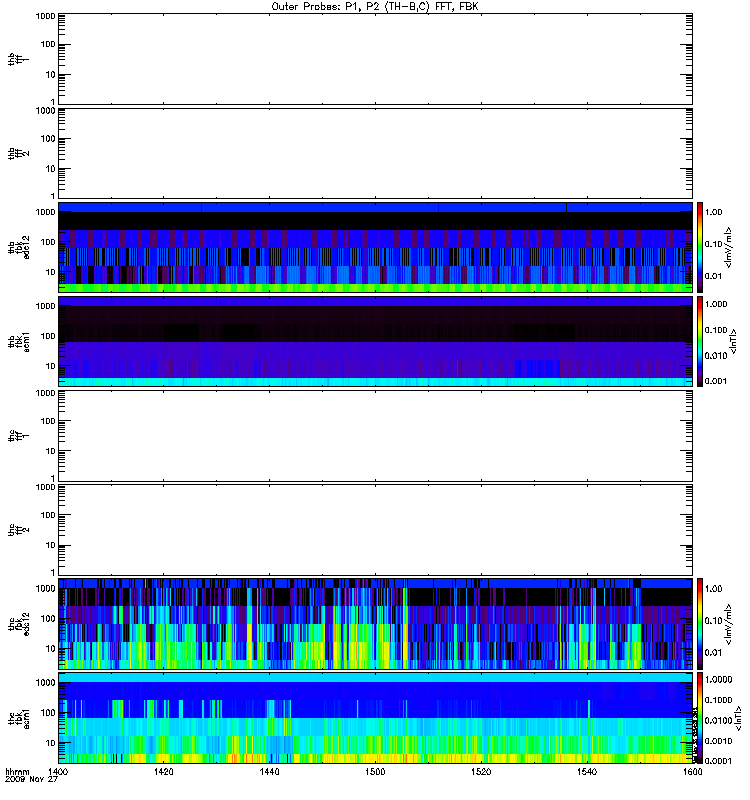The image size is (750, 800).
Task: Click the first empty thc panel labeled 1
Action: point(375,436)
